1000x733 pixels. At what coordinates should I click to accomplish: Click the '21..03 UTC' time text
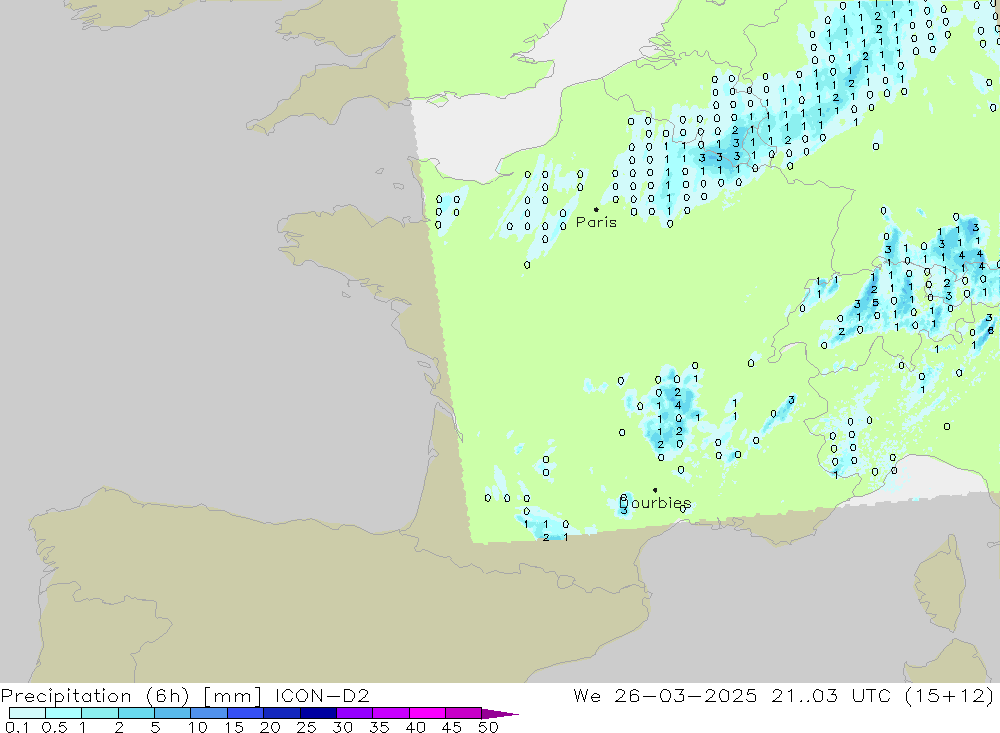tap(831, 695)
